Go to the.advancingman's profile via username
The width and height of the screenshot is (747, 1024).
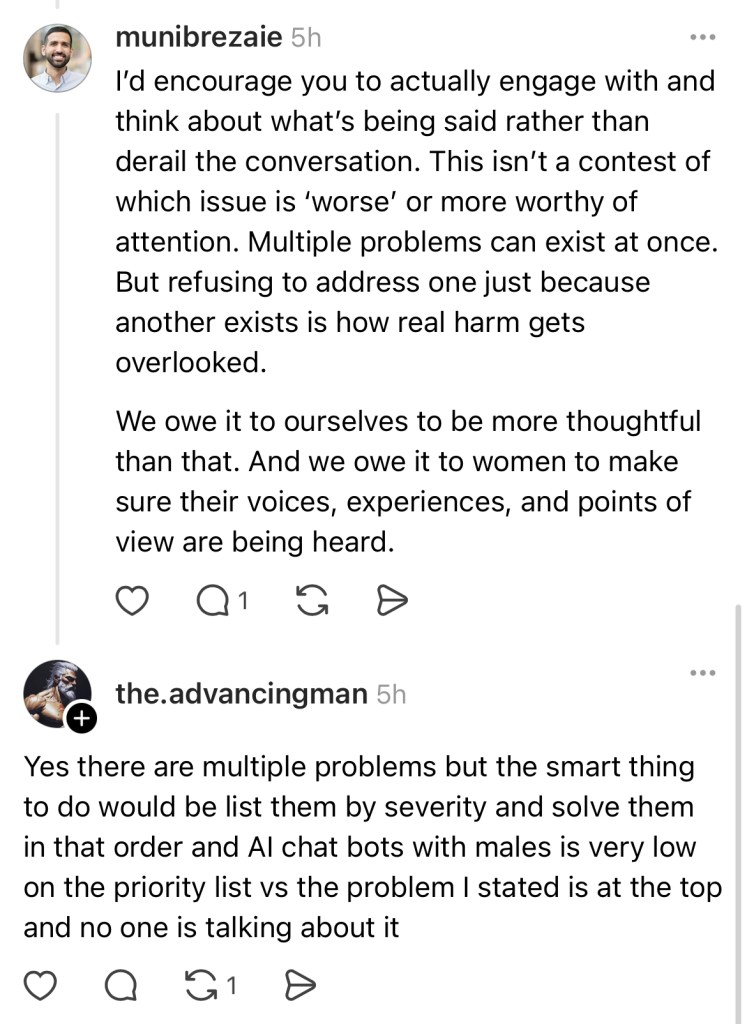pos(241,693)
